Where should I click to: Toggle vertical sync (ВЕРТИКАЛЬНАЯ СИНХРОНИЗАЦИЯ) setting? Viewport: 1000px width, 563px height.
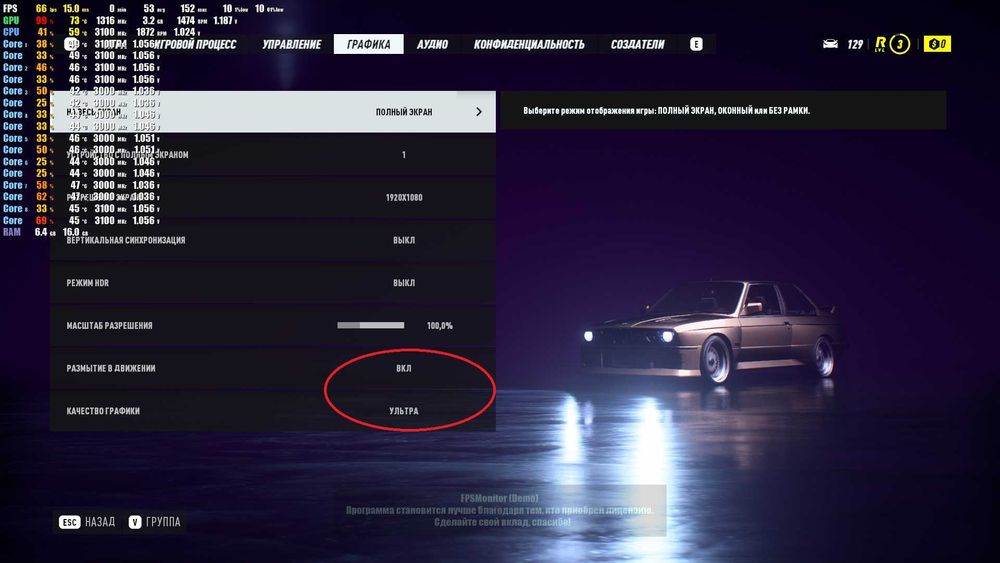(273, 240)
